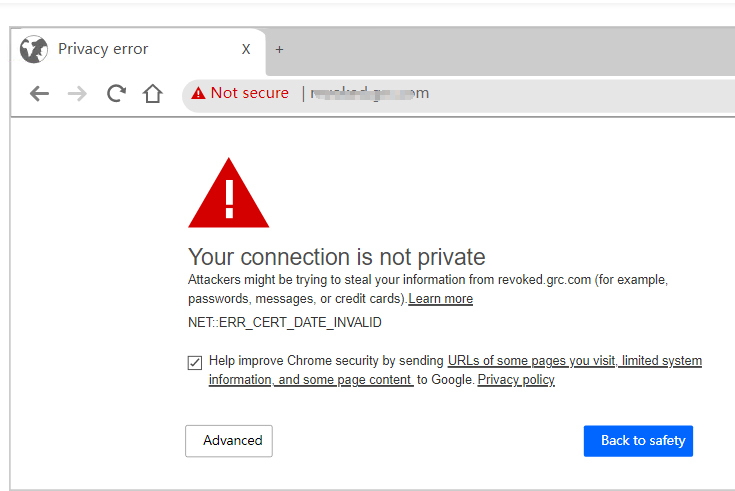Click the Your connection is not private heading
The width and height of the screenshot is (735, 491).
pos(337,257)
